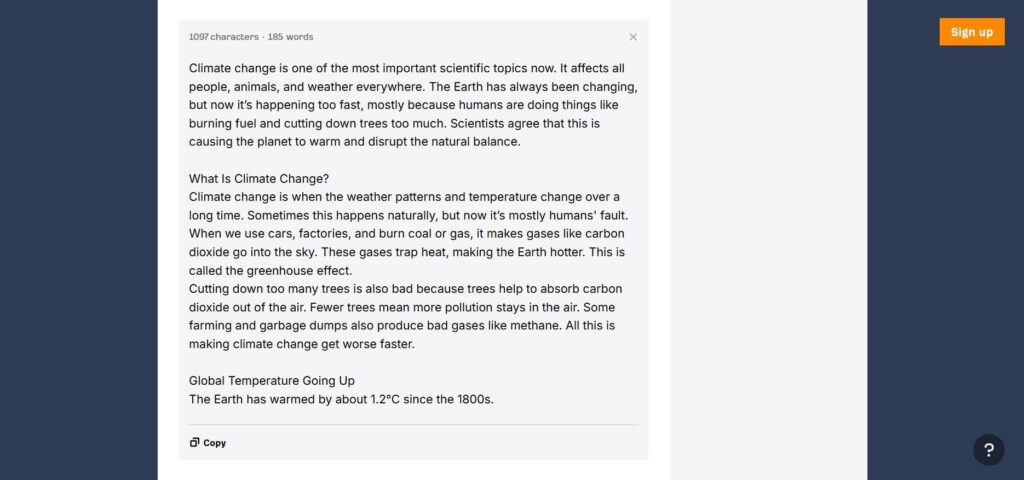Click the Copy icon below the text

194,443
